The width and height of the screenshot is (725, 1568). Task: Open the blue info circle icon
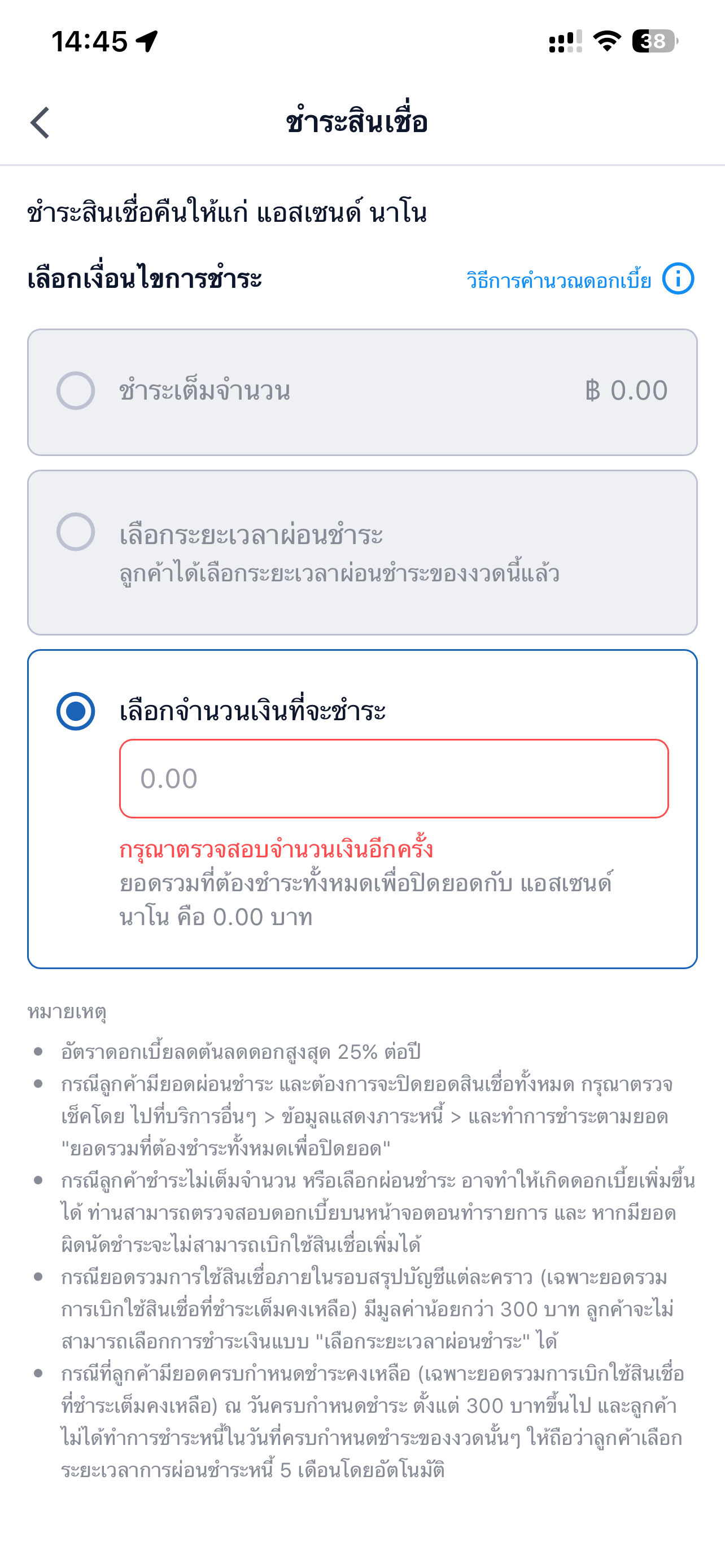tap(678, 279)
